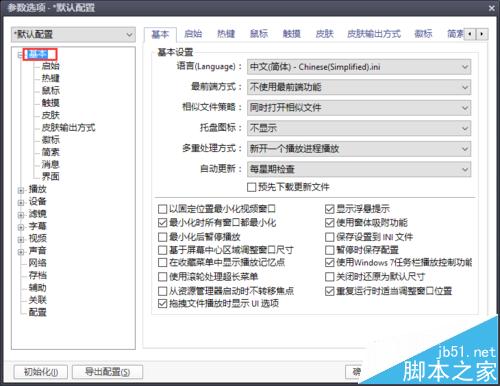Collapse the 基本 tree node
Screen dimensions: 500x386
(21, 55)
